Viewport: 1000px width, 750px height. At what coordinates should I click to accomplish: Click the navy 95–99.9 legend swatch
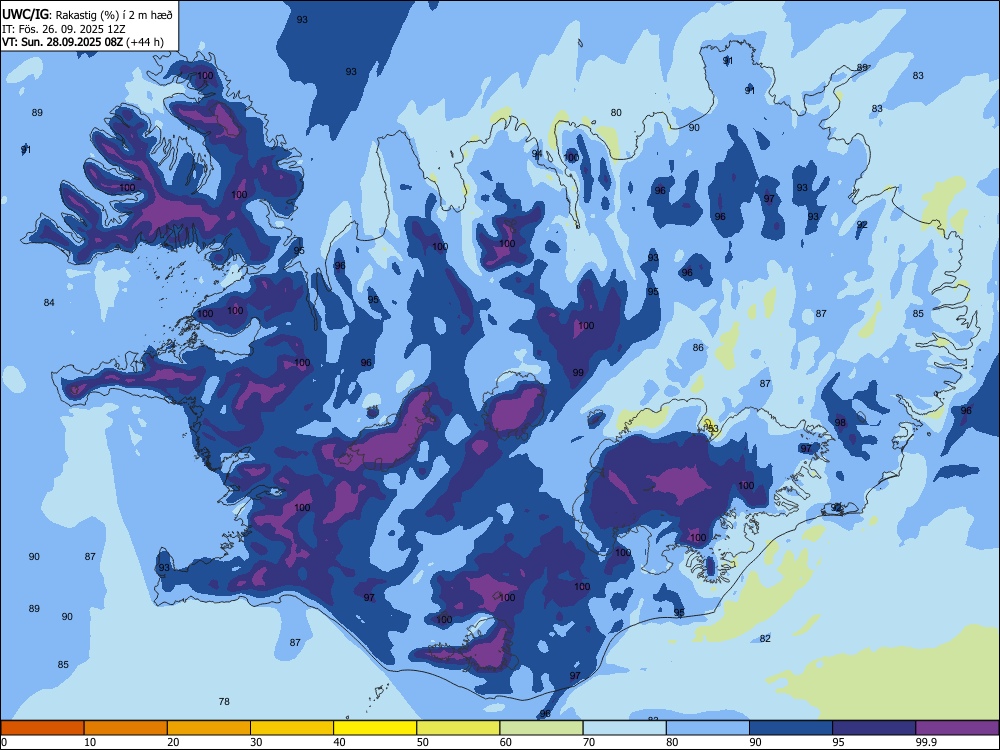point(874,728)
